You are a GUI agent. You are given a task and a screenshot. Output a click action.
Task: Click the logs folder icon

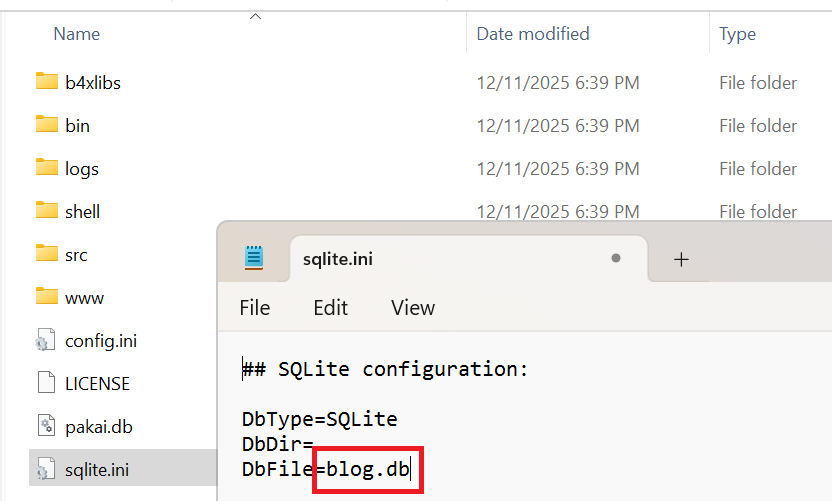click(46, 168)
